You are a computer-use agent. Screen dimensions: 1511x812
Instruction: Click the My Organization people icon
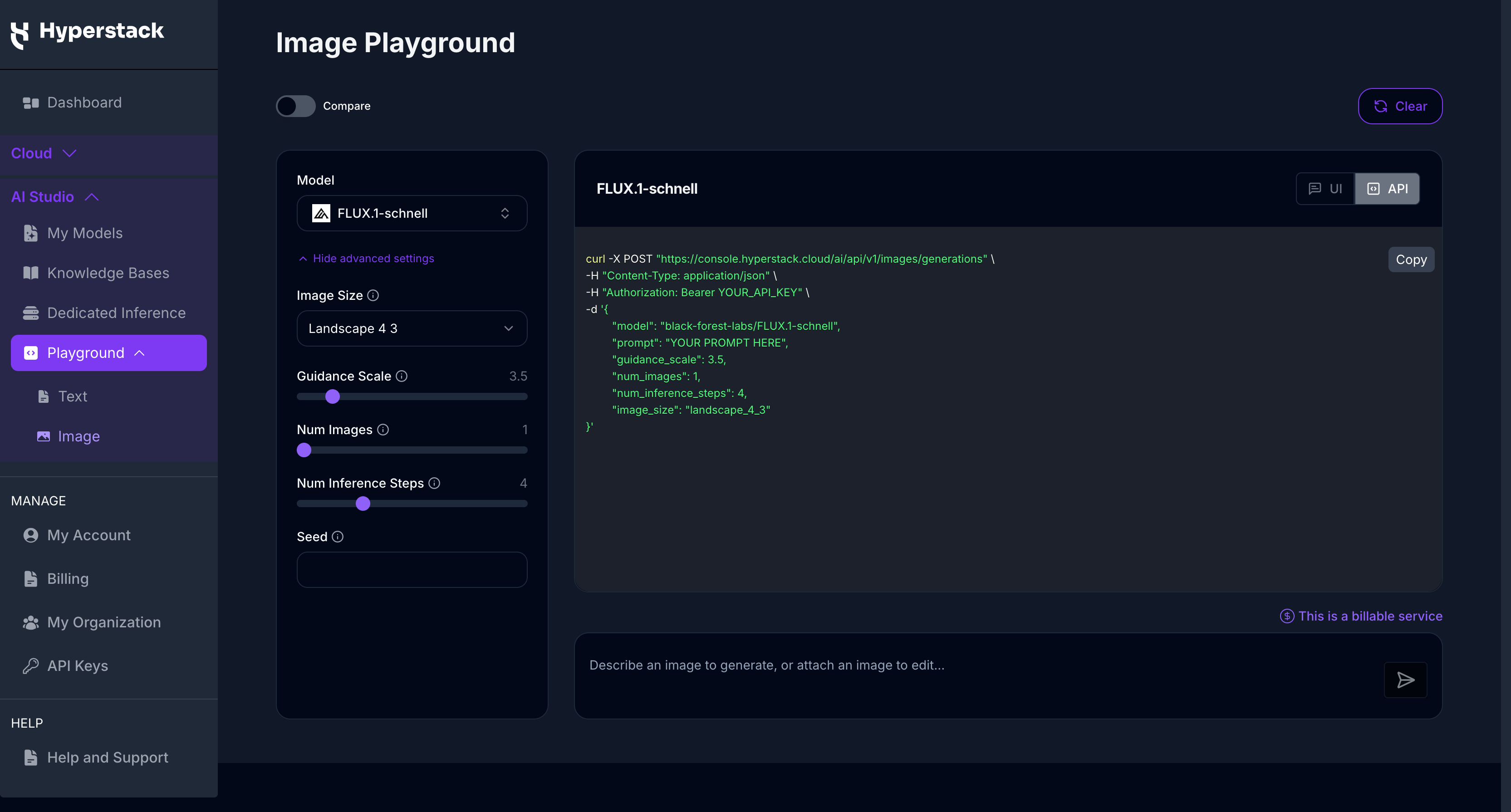[x=30, y=622]
